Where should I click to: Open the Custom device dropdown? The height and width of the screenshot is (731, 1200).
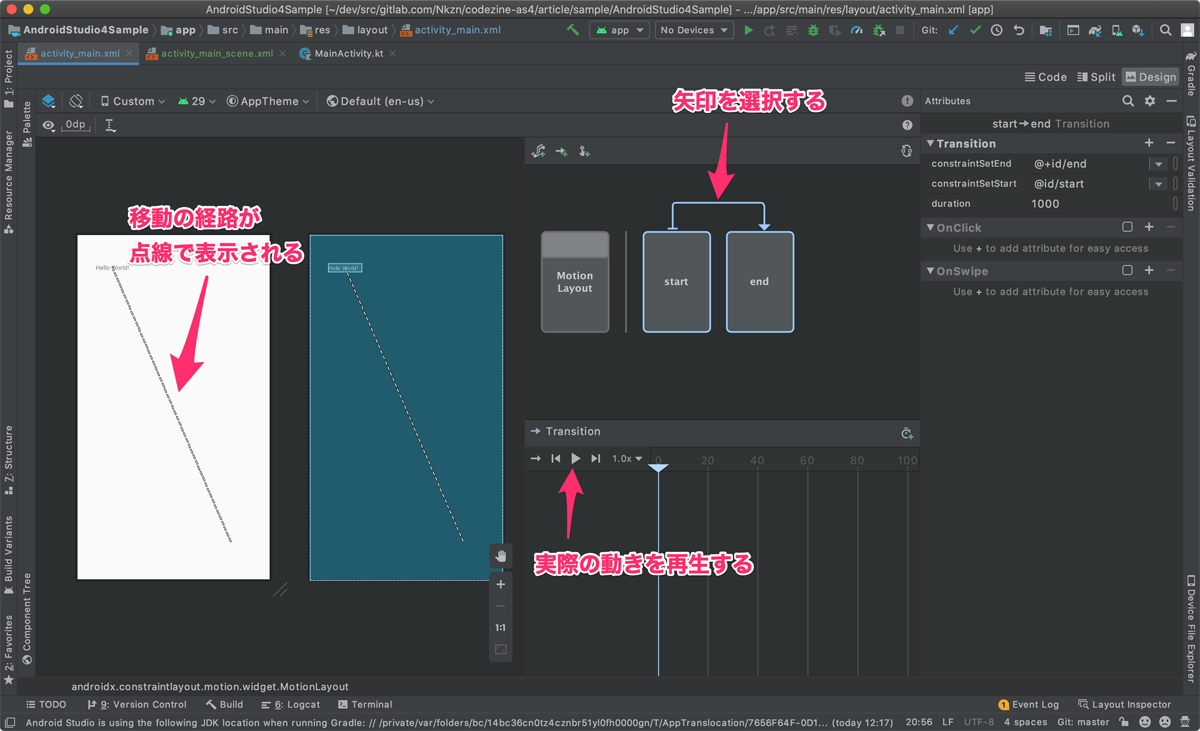133,101
